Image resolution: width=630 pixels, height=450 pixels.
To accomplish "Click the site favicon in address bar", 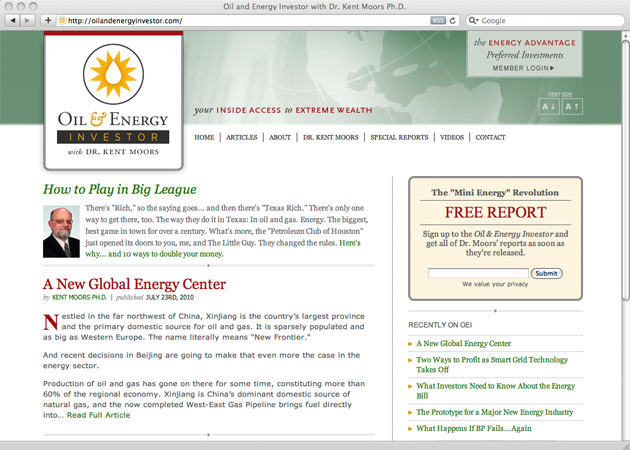I will tap(62, 20).
